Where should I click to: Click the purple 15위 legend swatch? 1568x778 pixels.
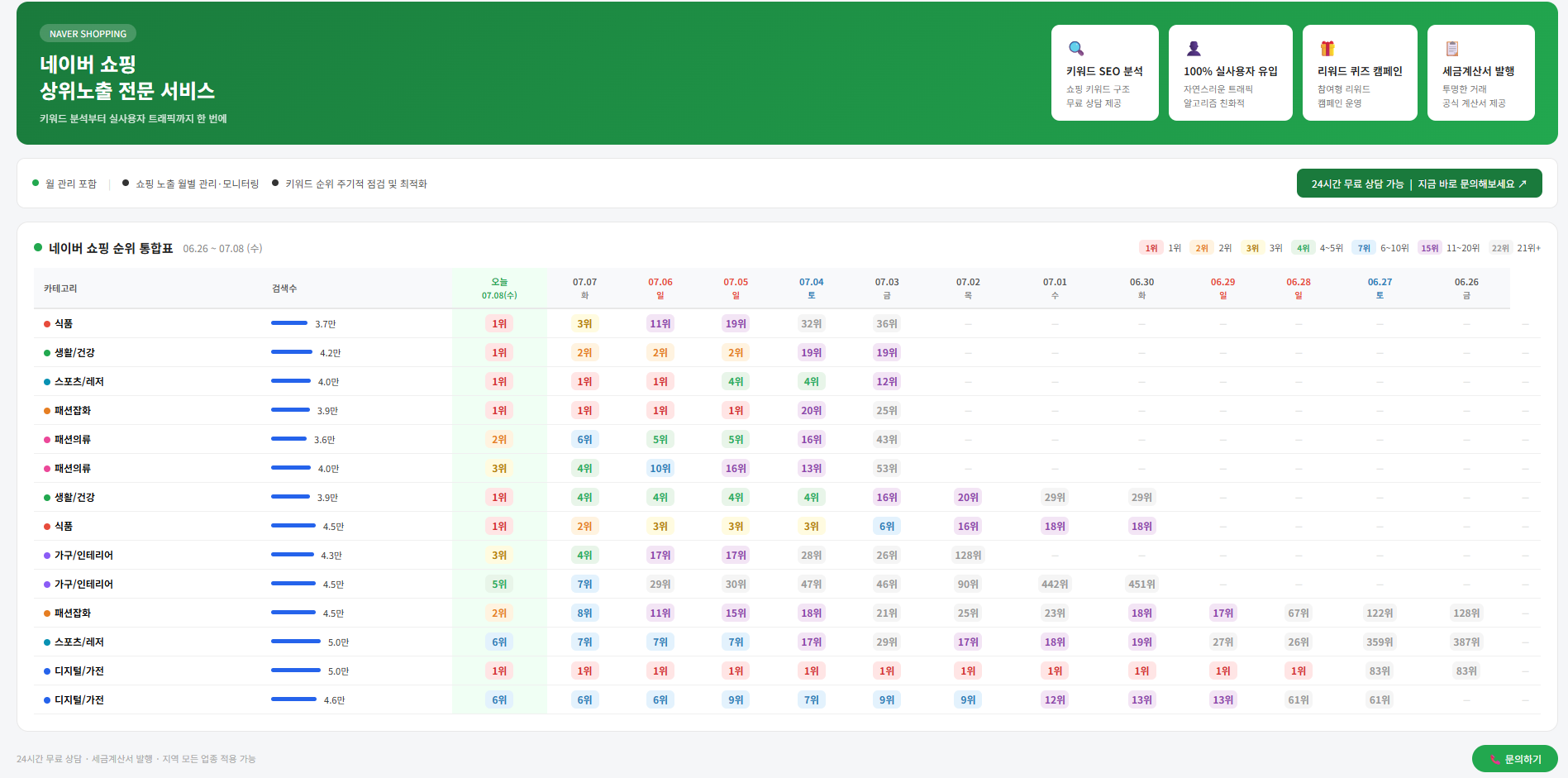(1429, 248)
